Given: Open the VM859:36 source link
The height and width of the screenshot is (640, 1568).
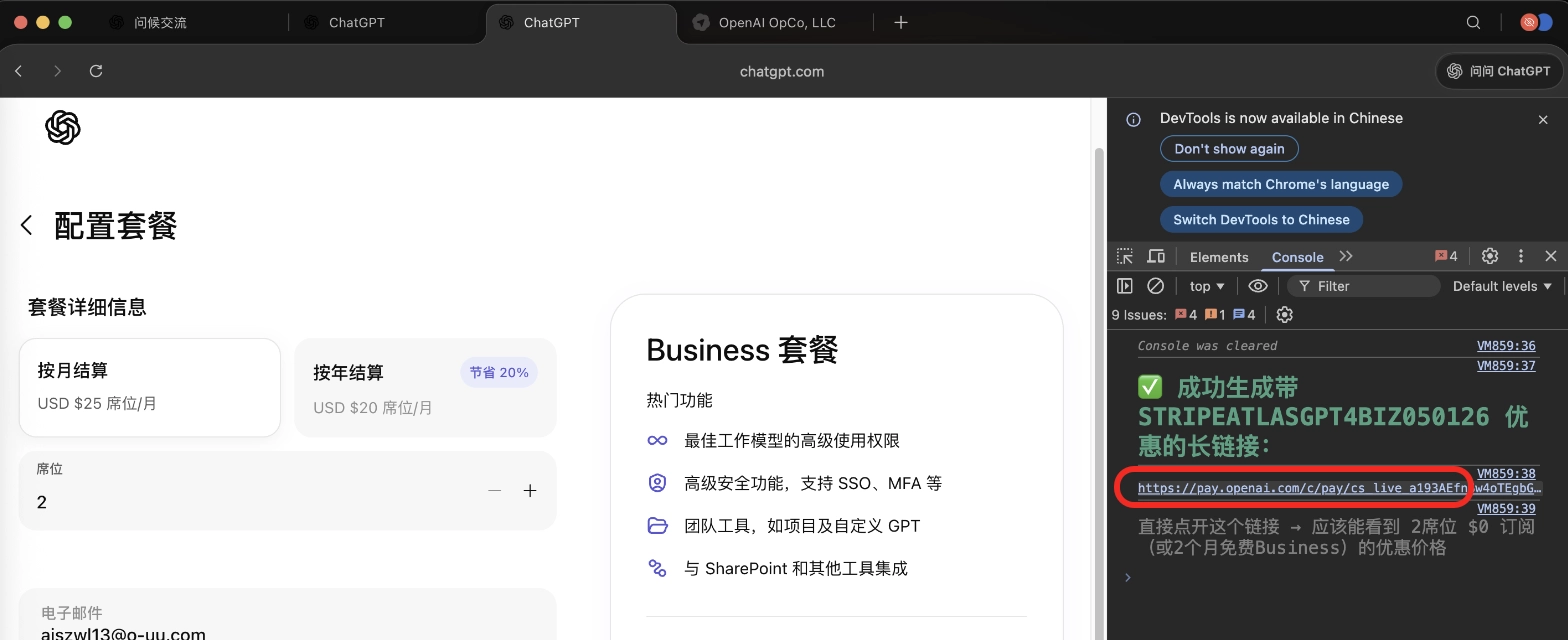Looking at the screenshot, I should [x=1506, y=346].
